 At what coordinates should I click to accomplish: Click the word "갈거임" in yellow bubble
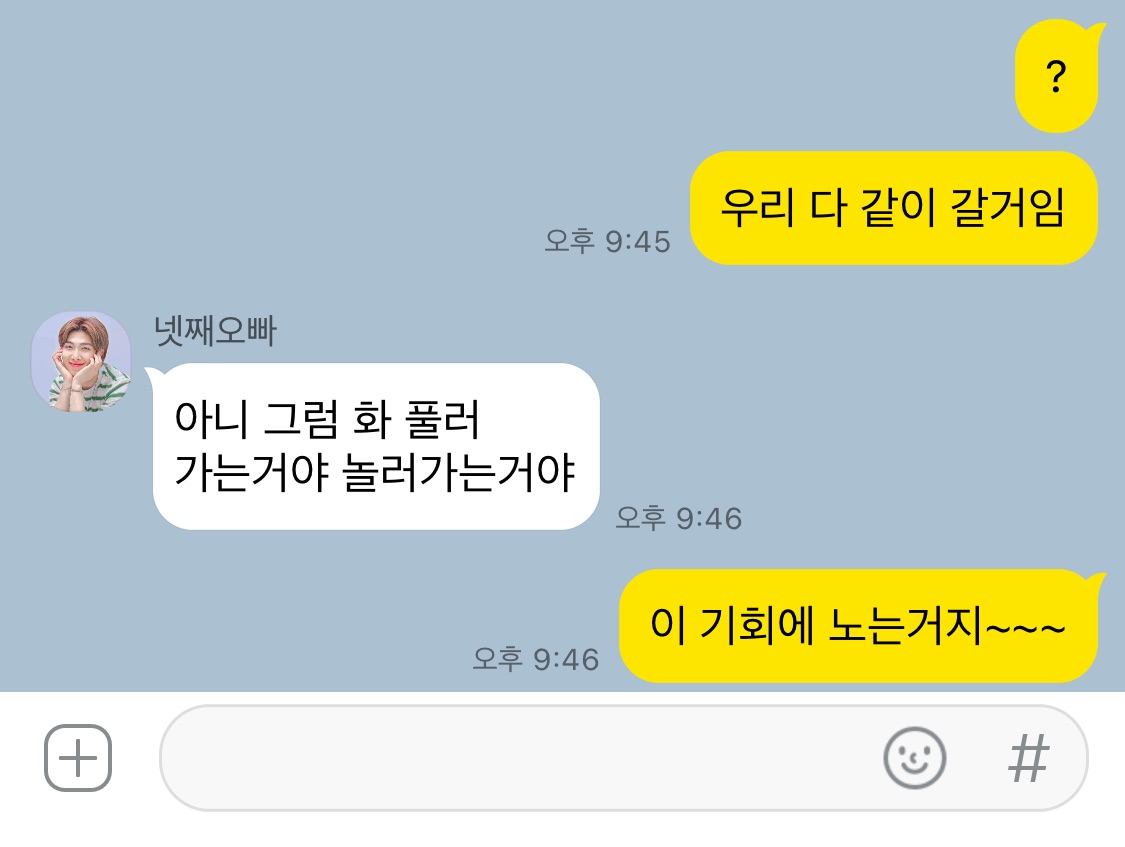coord(1007,207)
